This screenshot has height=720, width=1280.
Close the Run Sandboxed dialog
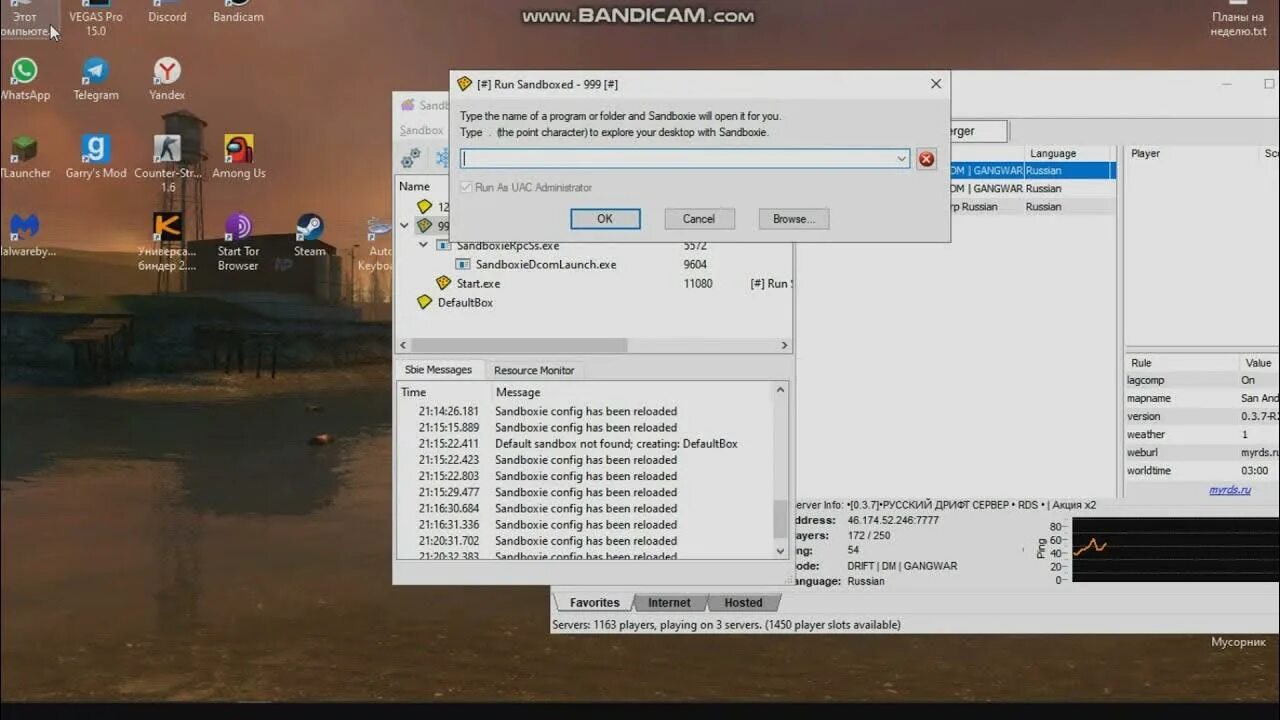pos(936,84)
